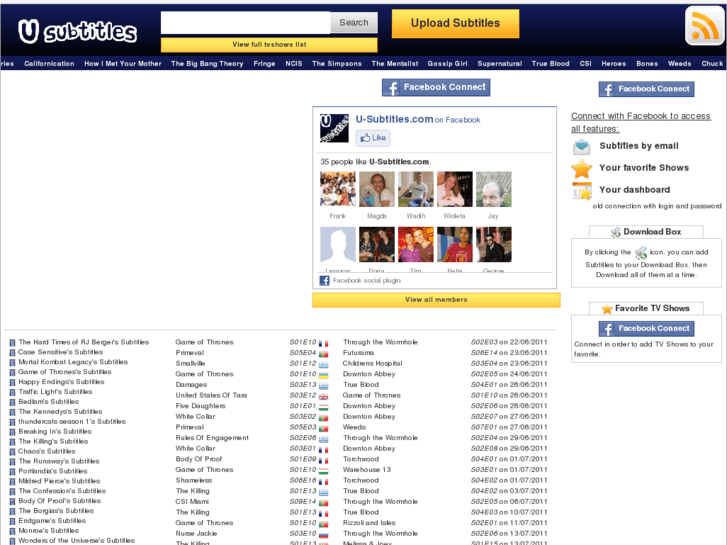Open Gossip Girl in the shows bar
The image size is (727, 545).
(447, 64)
